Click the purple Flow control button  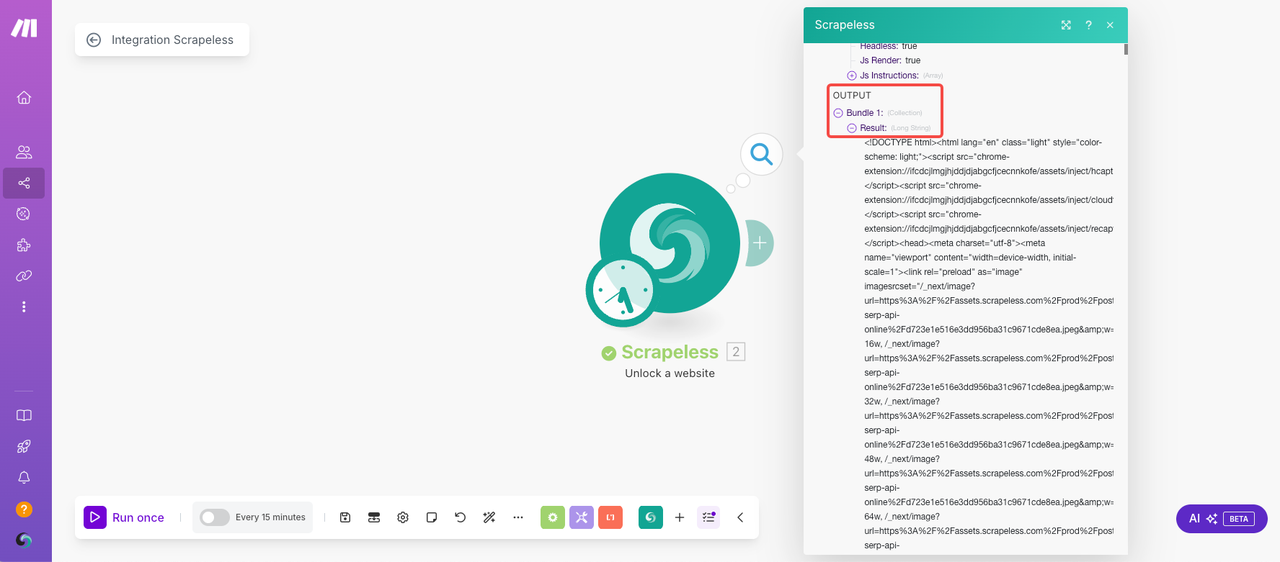pyautogui.click(x=582, y=517)
